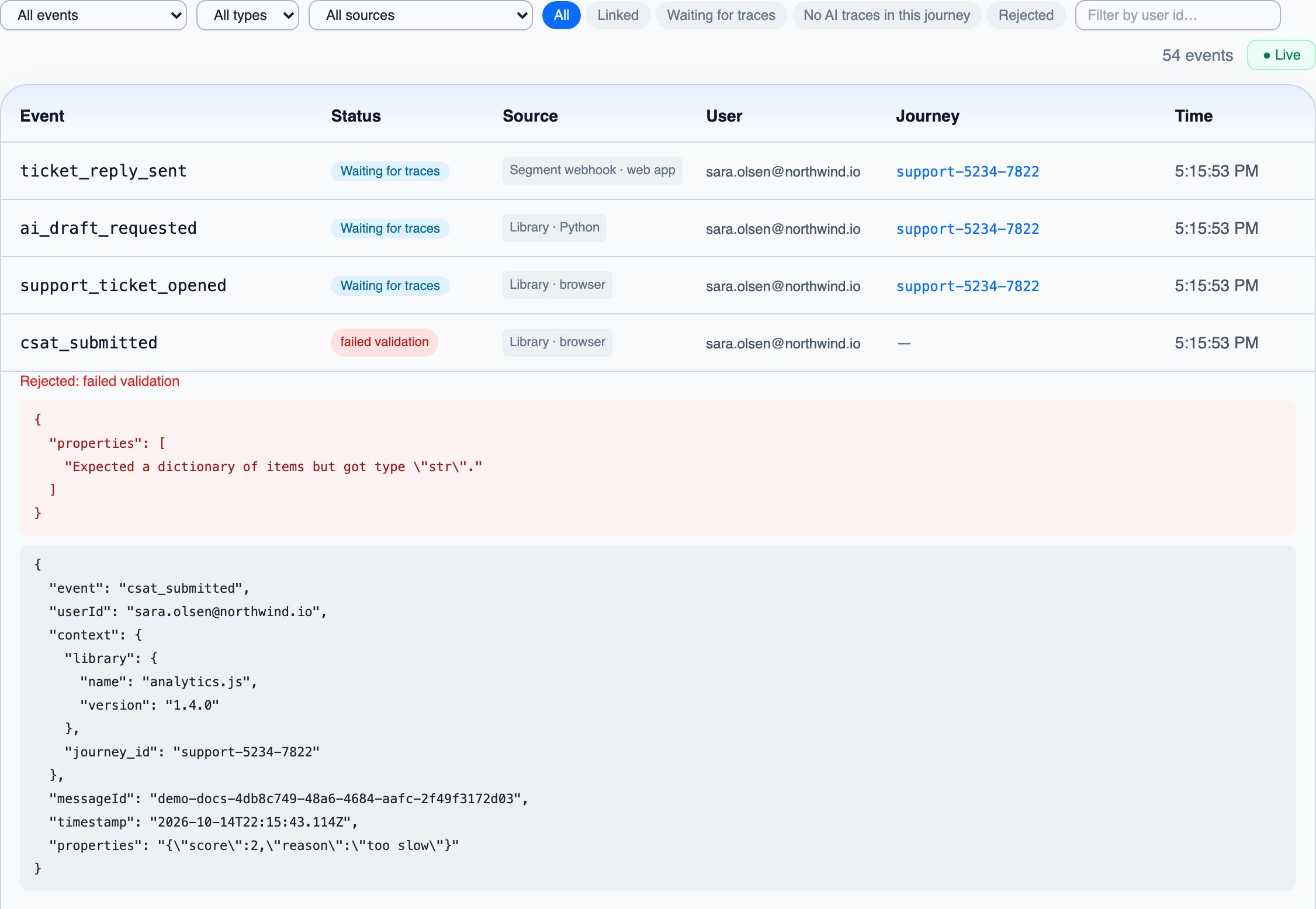This screenshot has width=1316, height=909.
Task: Click the Segment webhook · web app source tag
Action: click(592, 170)
